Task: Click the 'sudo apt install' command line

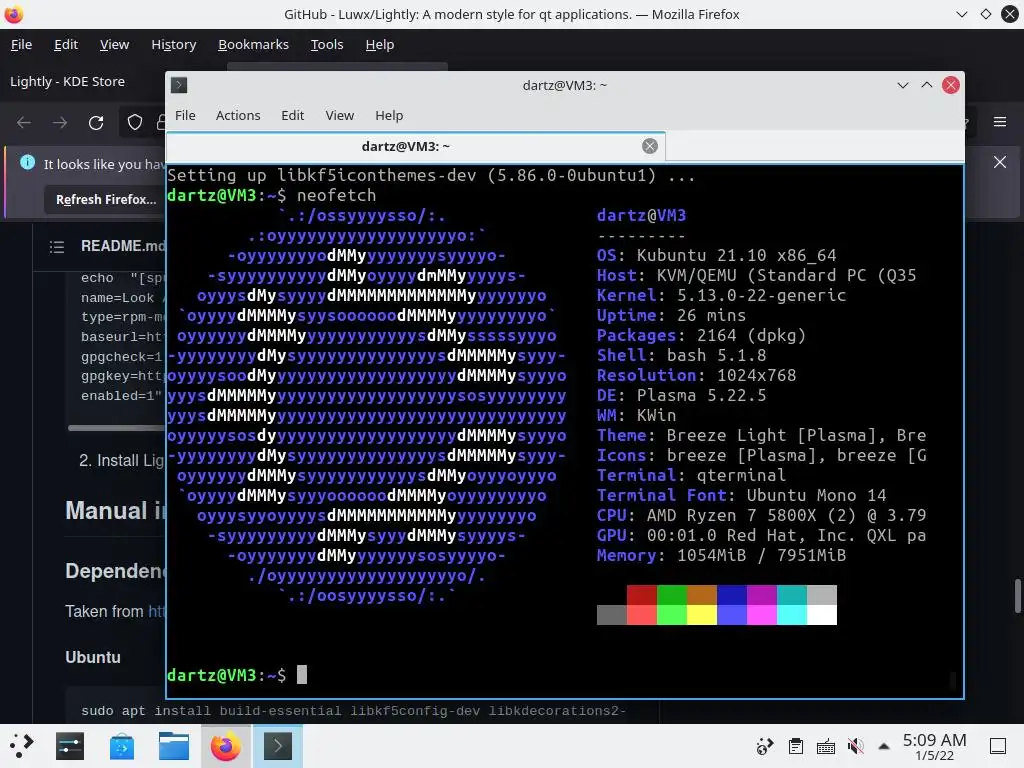Action: pyautogui.click(x=353, y=711)
